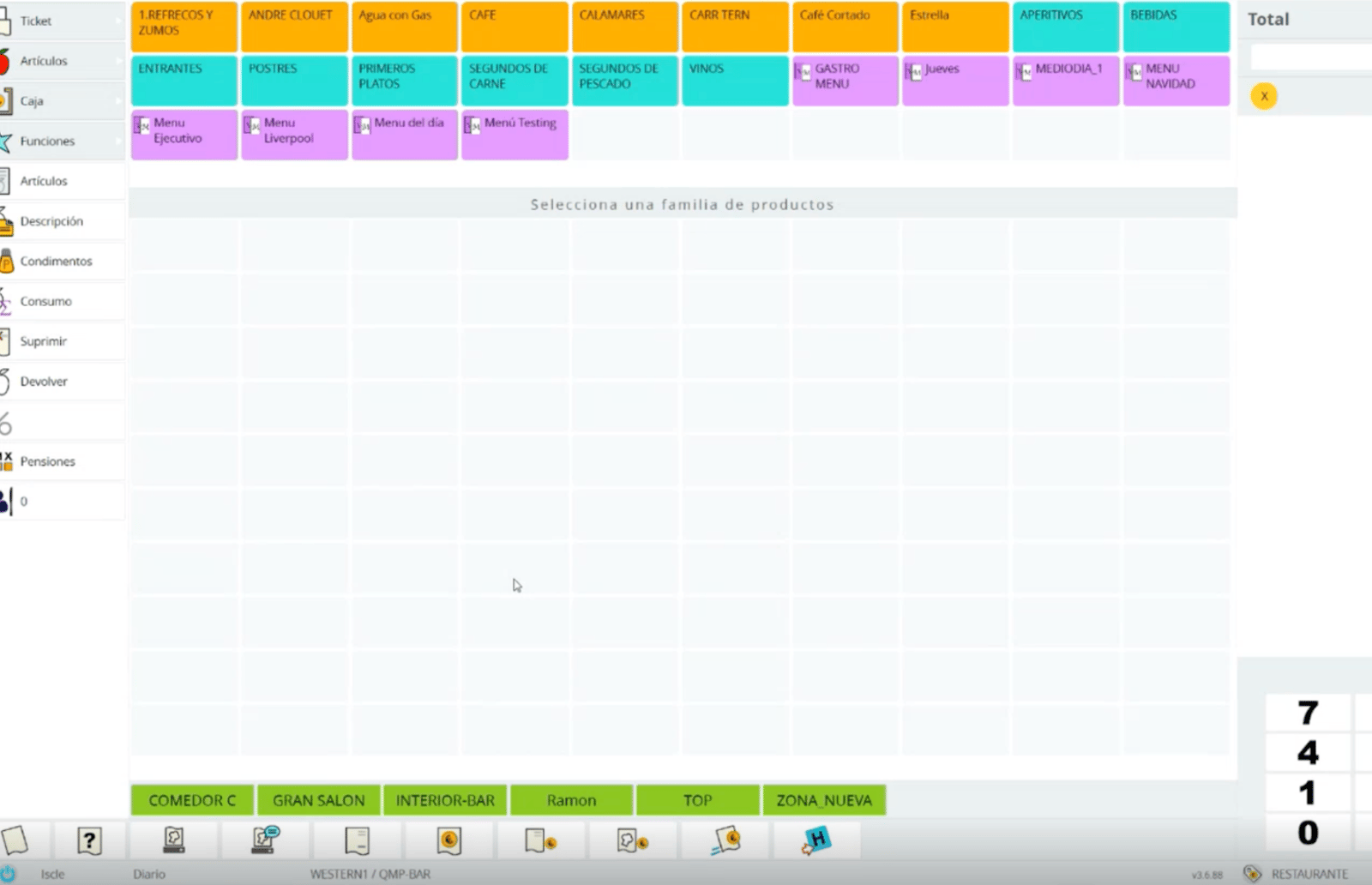The height and width of the screenshot is (885, 1372).
Task: Open the Caja sidebar menu
Action: click(x=63, y=101)
